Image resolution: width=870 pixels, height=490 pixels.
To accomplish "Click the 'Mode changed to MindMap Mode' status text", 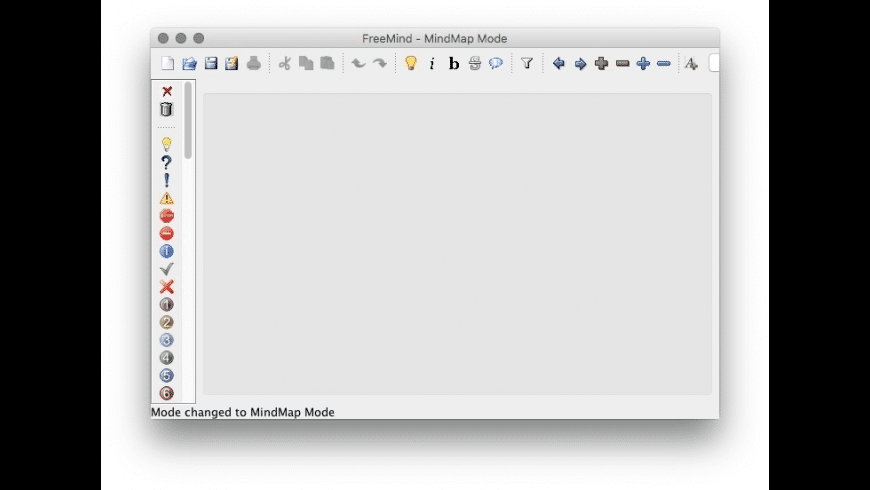I will tap(242, 412).
